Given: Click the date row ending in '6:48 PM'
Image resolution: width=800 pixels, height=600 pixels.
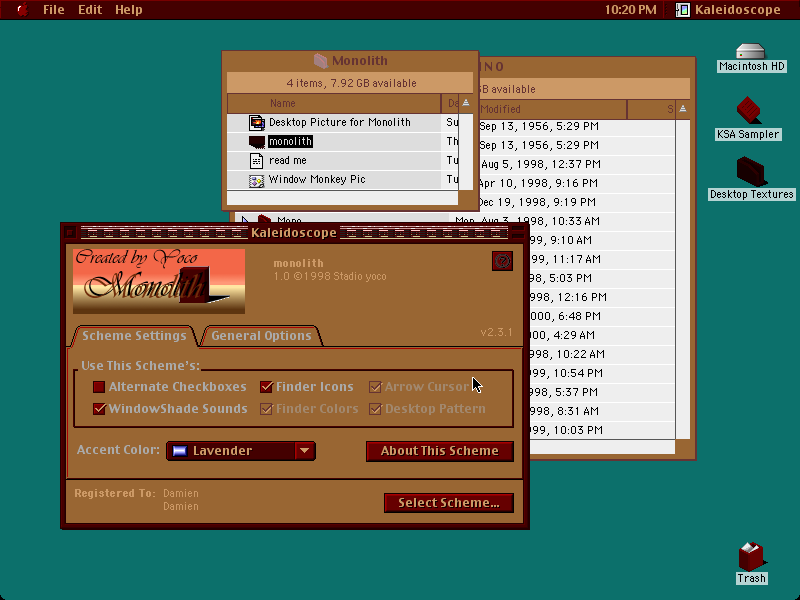Looking at the screenshot, I should tap(565, 316).
